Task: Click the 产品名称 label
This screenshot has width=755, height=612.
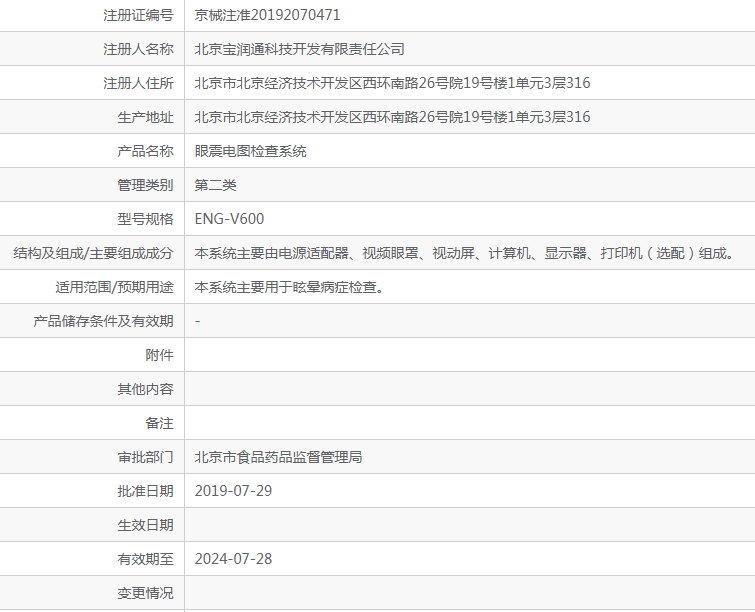Action: 145,151
